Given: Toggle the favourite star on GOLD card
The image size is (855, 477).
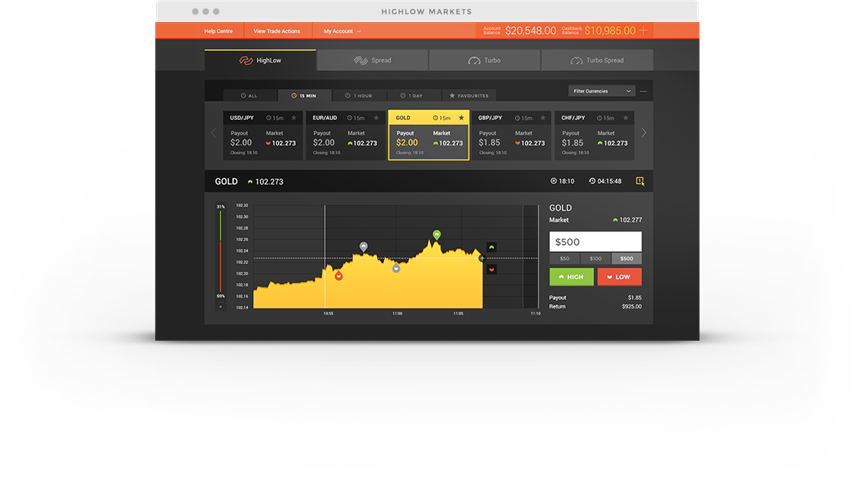Looking at the screenshot, I should pyautogui.click(x=461, y=118).
